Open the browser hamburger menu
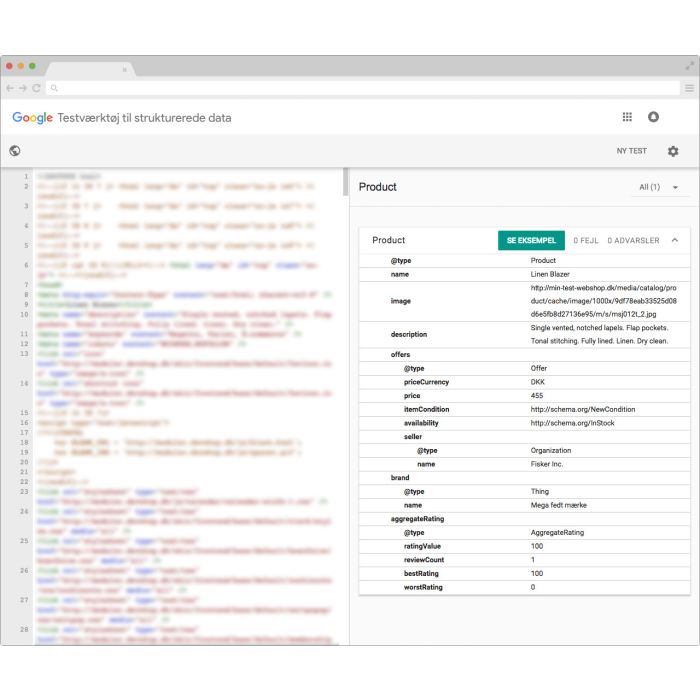Image resolution: width=700 pixels, height=700 pixels. (x=689, y=88)
